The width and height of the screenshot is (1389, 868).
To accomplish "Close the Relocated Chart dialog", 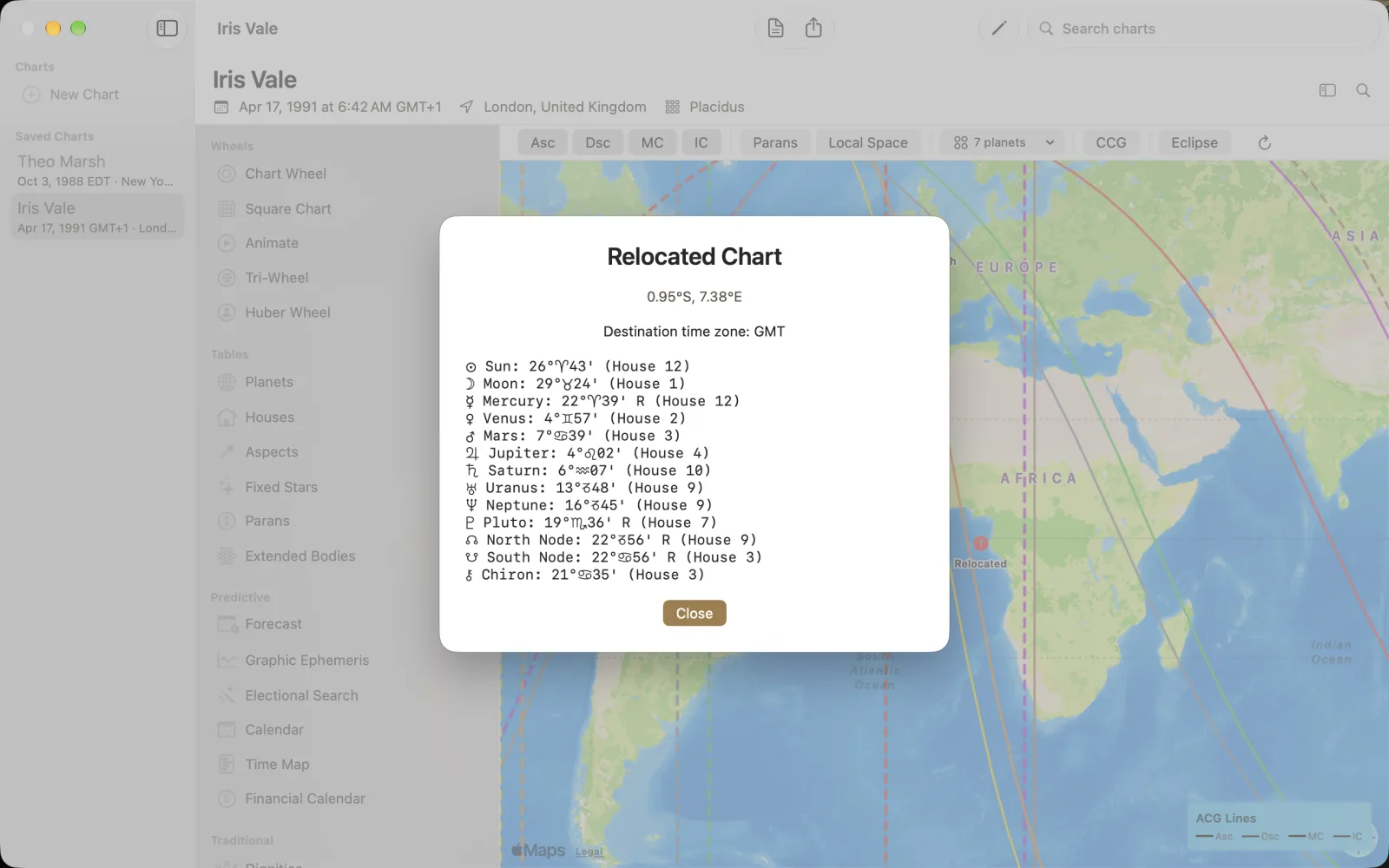I will [694, 614].
